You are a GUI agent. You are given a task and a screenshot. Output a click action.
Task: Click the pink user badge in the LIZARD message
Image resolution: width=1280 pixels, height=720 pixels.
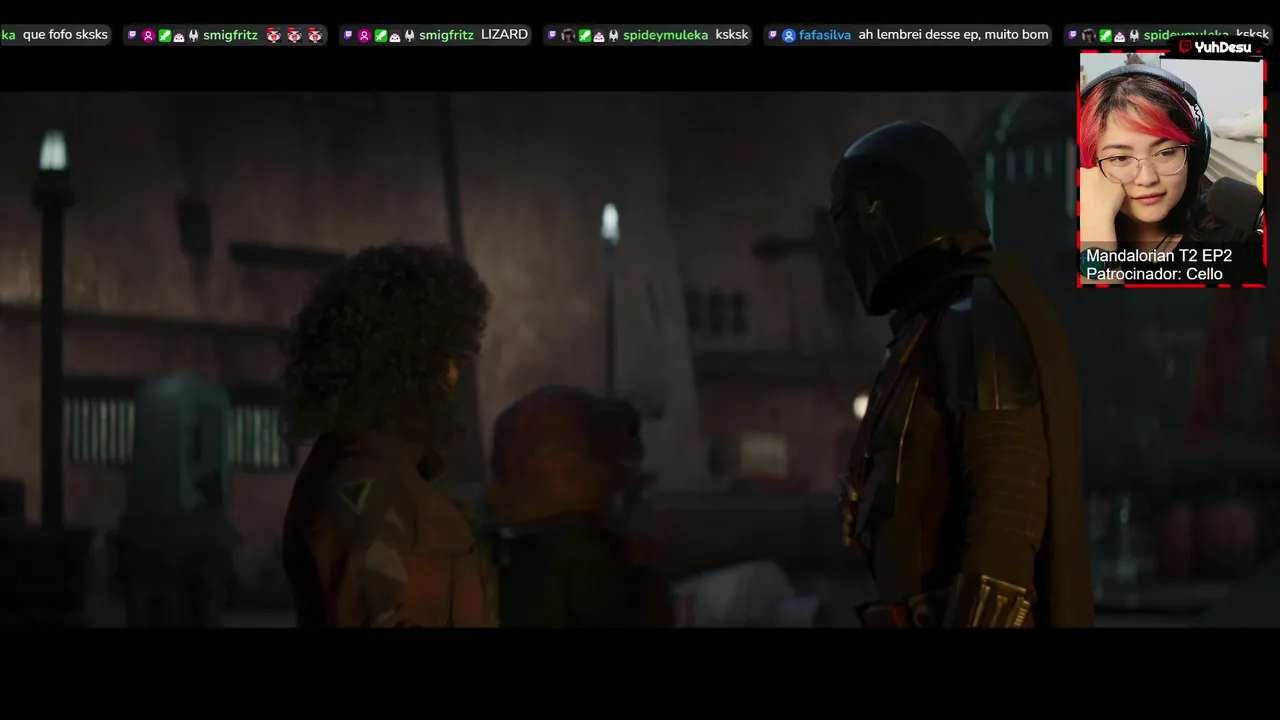pyautogui.click(x=364, y=36)
